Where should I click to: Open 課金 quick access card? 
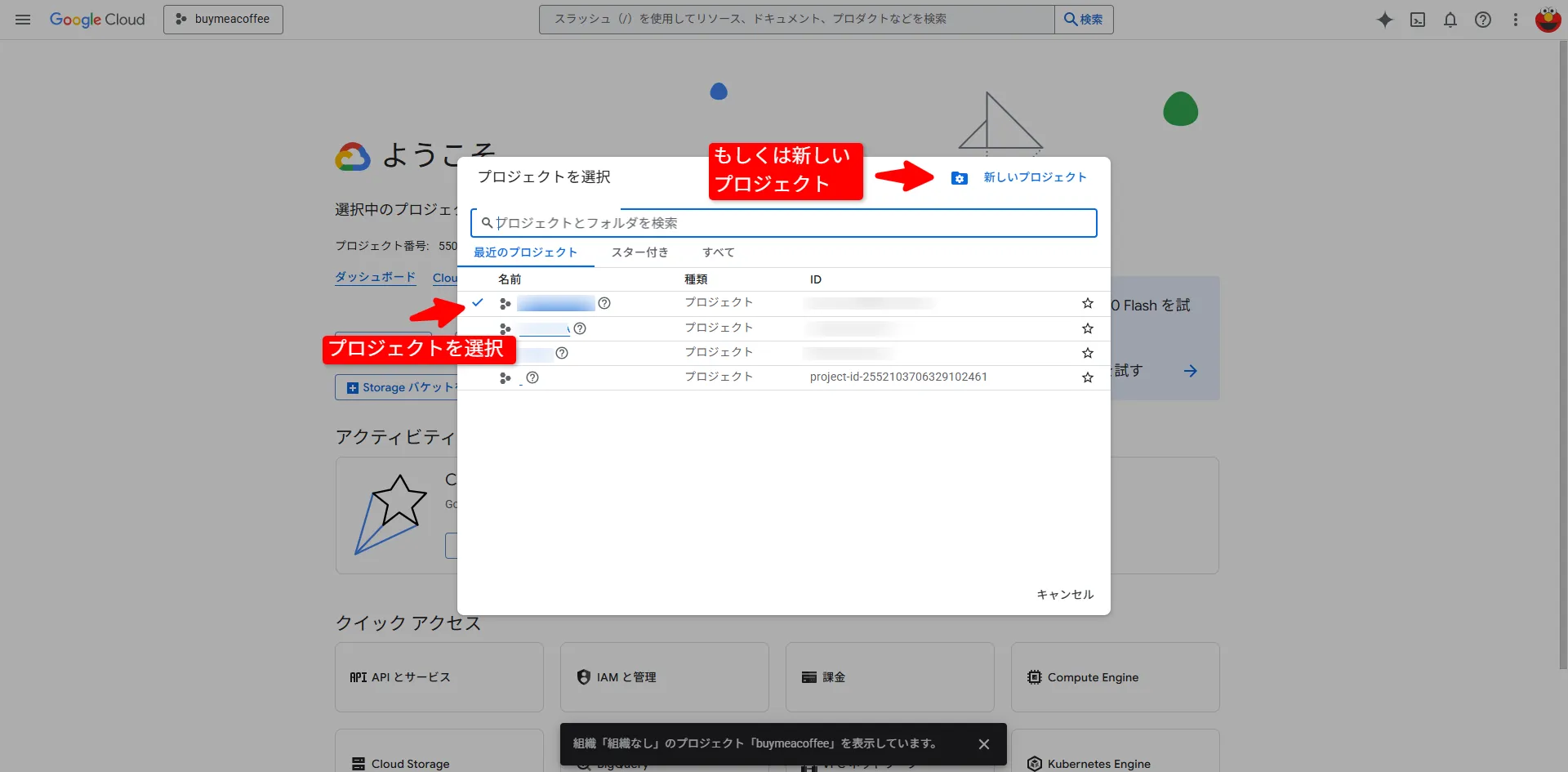tap(890, 677)
